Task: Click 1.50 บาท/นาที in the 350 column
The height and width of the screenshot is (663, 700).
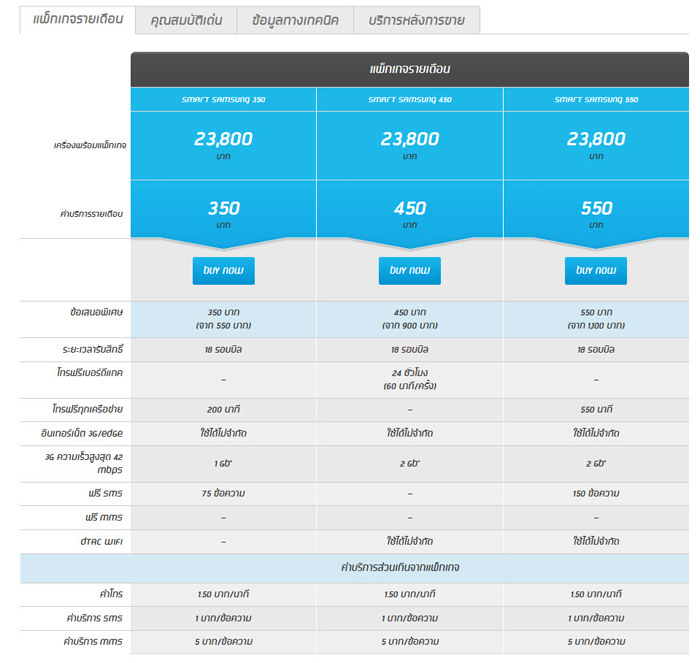Action: [x=223, y=594]
